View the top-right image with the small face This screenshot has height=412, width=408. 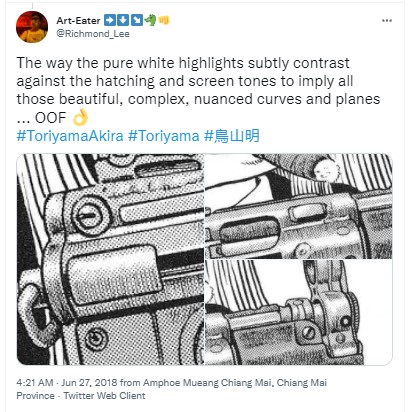point(299,206)
